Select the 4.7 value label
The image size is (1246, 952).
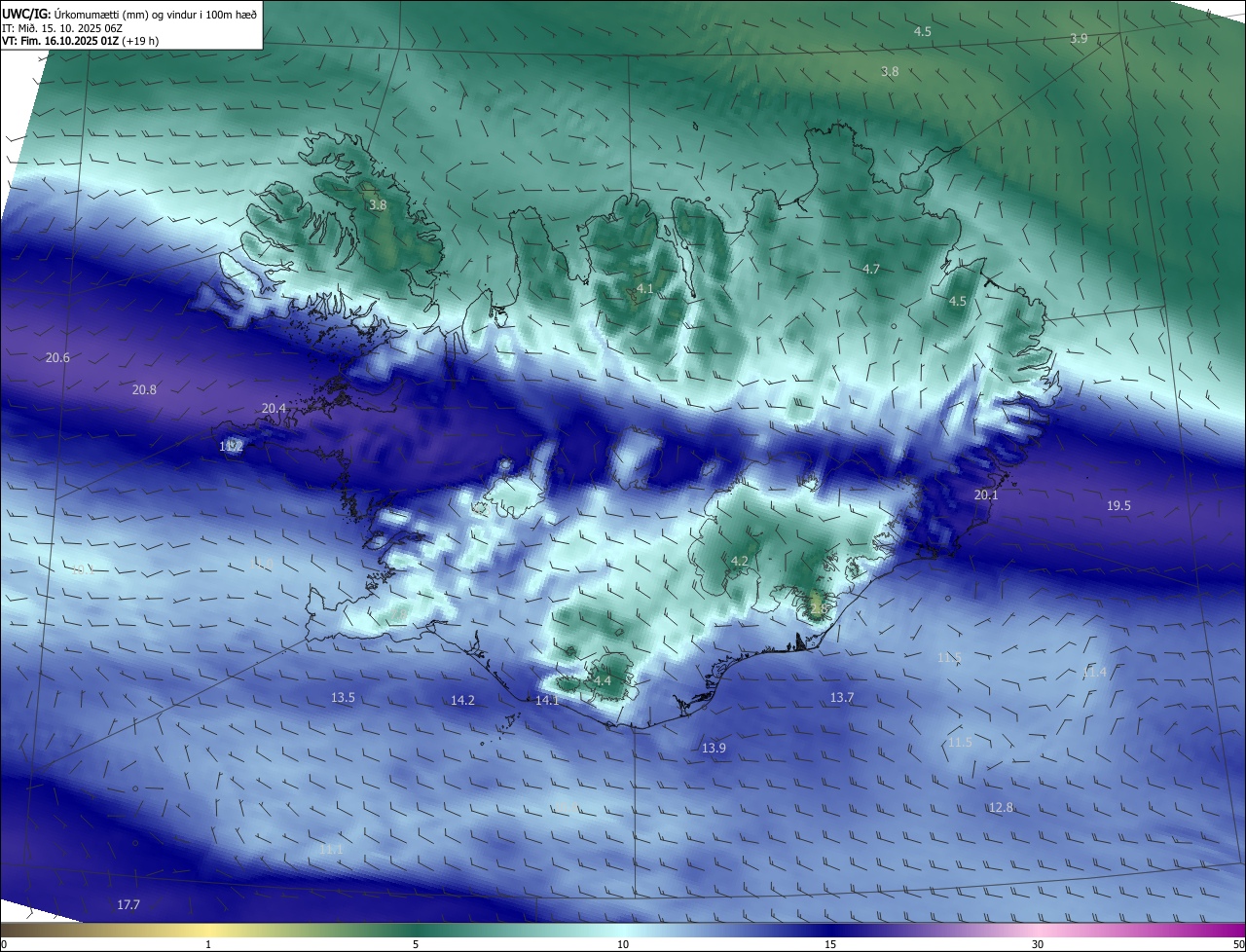871,269
